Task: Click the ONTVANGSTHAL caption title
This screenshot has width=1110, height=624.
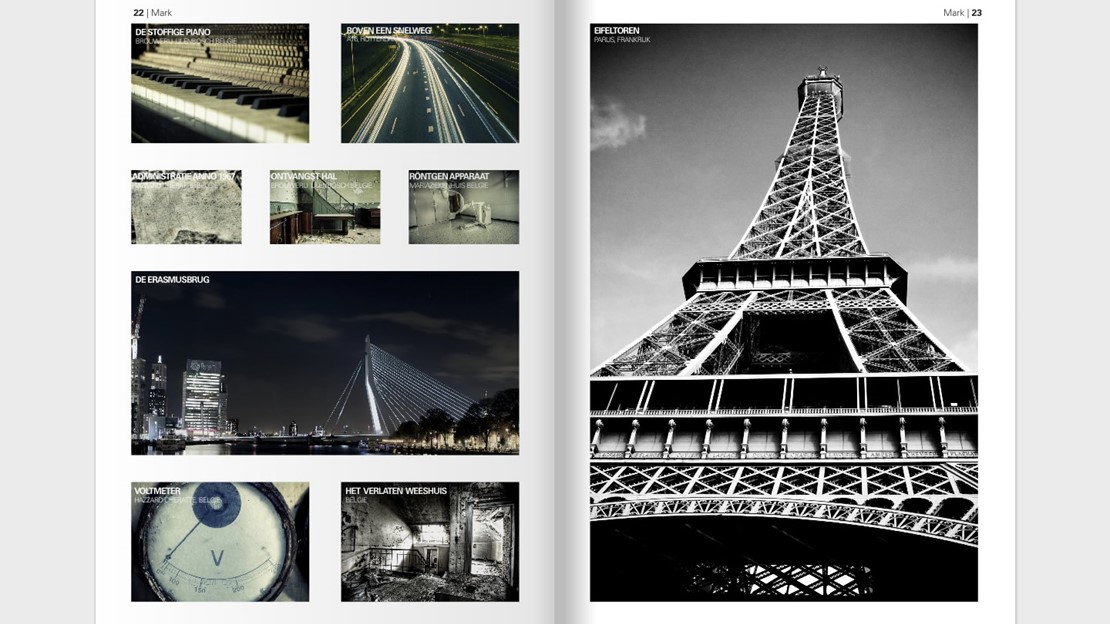Action: click(304, 177)
